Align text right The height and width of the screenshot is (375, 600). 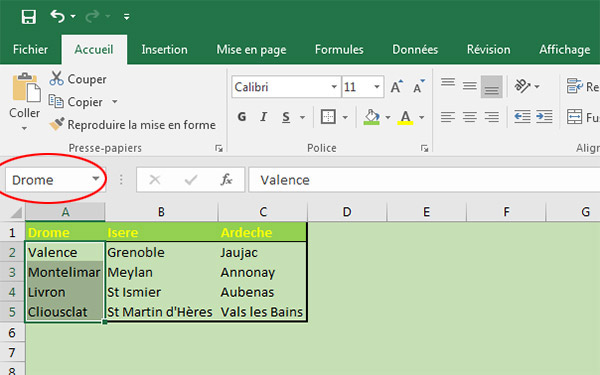click(x=492, y=117)
